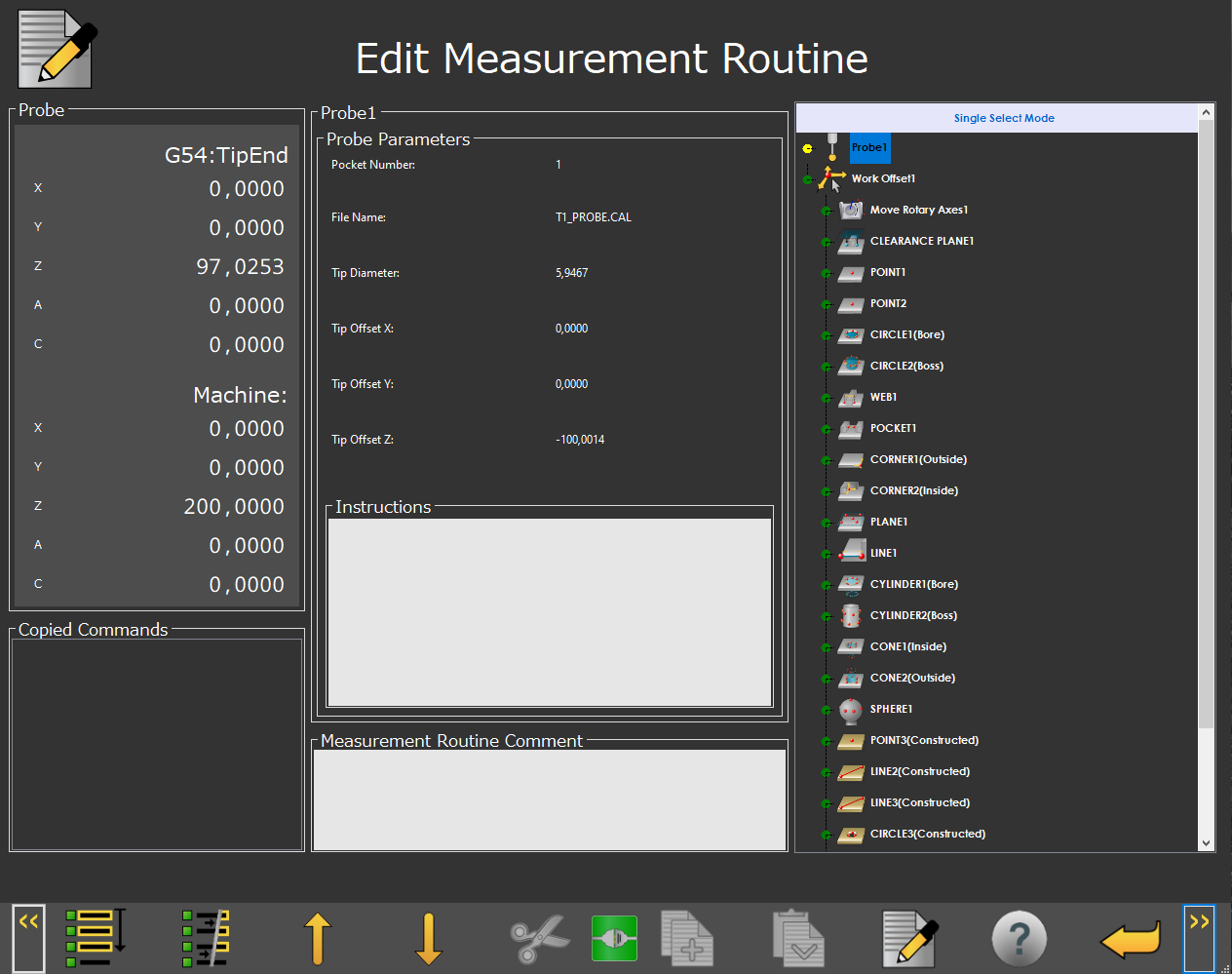Select SPHERE1 in the routine tree

coord(891,709)
